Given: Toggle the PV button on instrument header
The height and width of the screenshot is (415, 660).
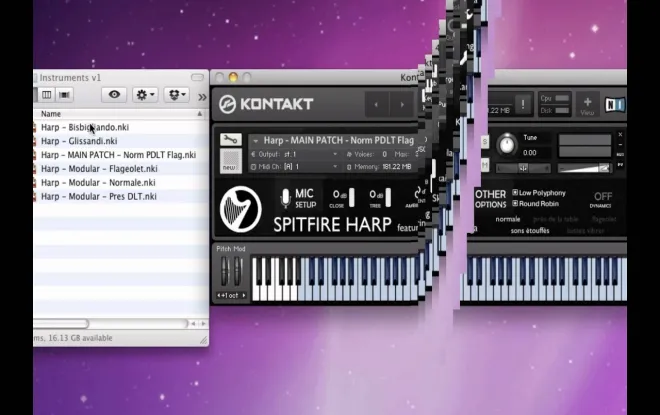Looking at the screenshot, I should click(620, 165).
